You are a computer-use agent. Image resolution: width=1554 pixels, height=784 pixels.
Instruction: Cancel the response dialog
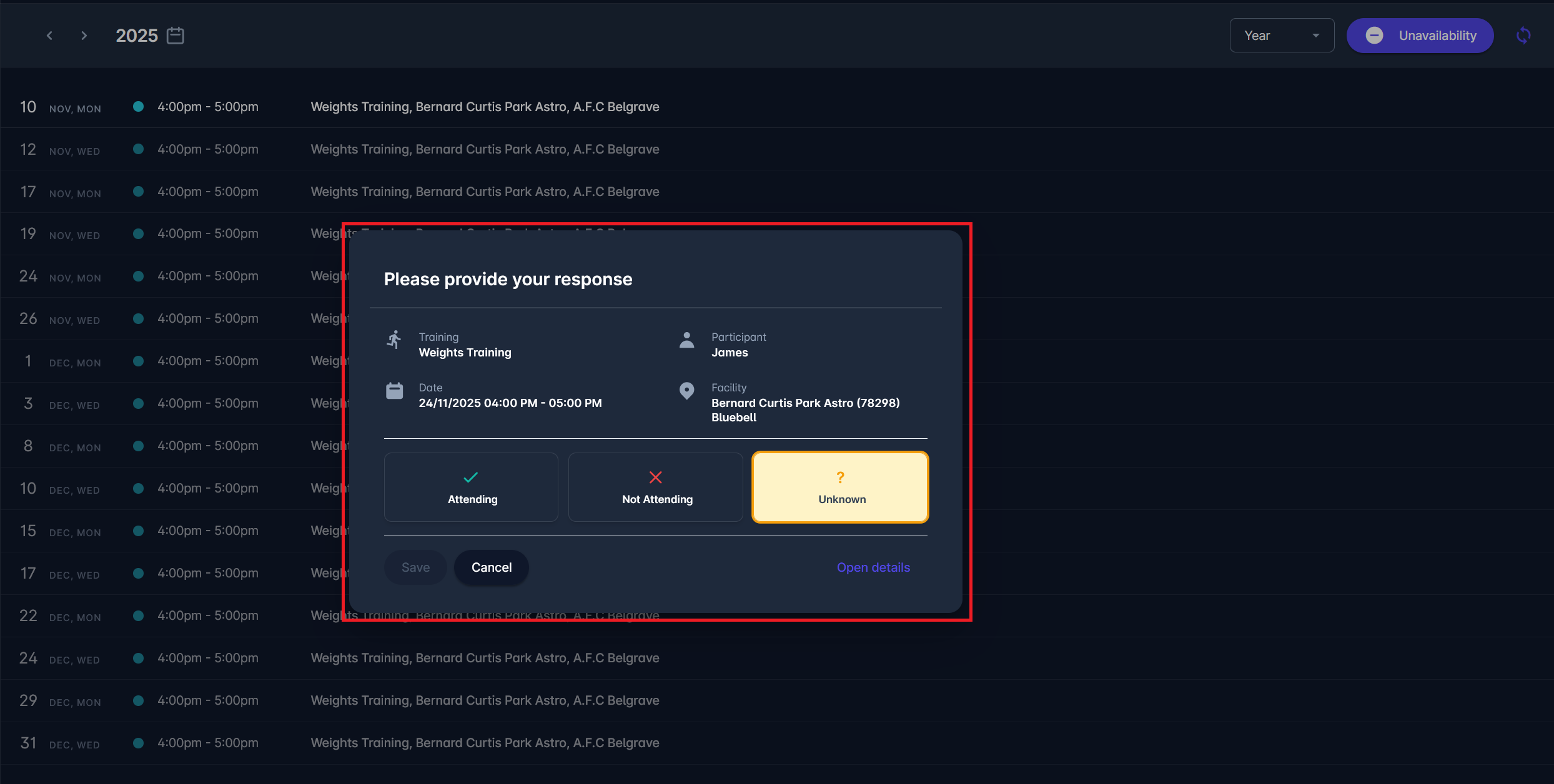[491, 567]
